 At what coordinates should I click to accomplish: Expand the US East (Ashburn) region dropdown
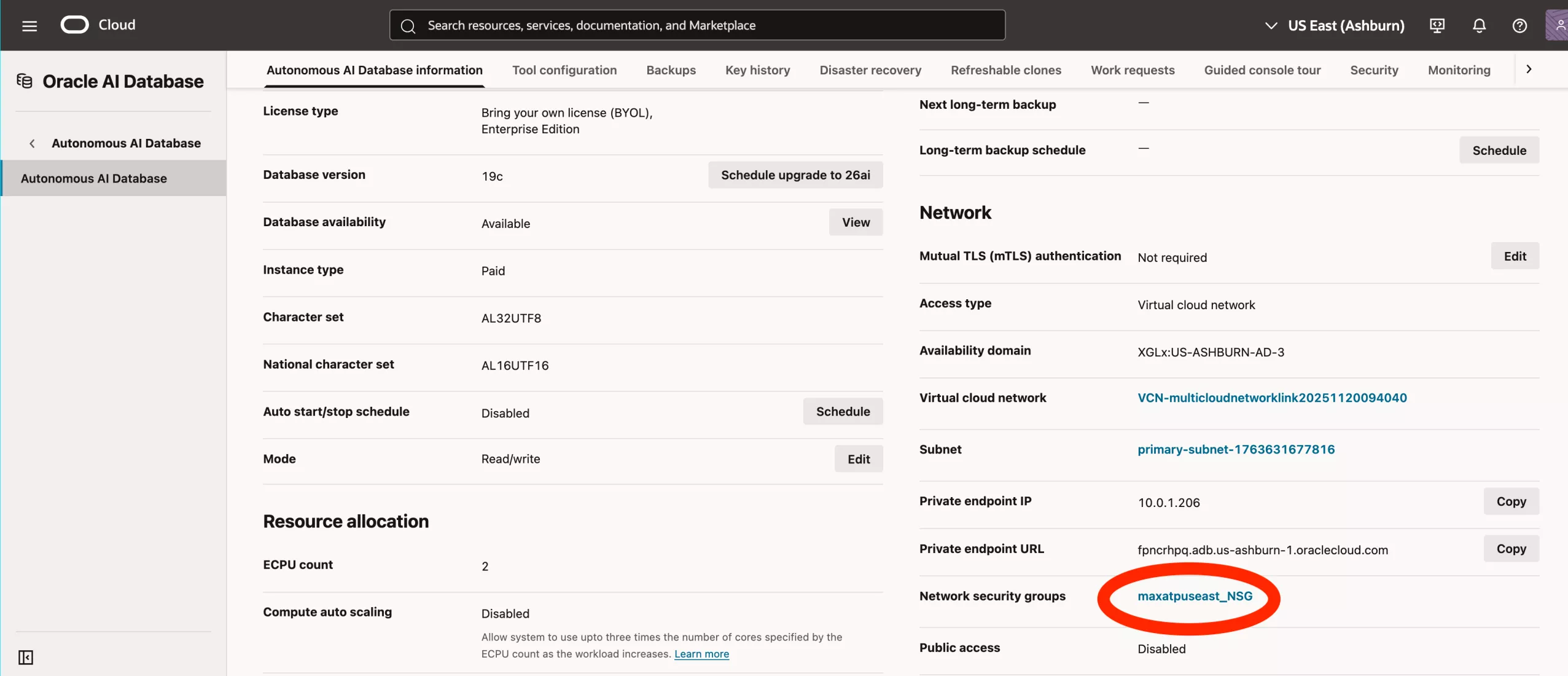[1335, 25]
